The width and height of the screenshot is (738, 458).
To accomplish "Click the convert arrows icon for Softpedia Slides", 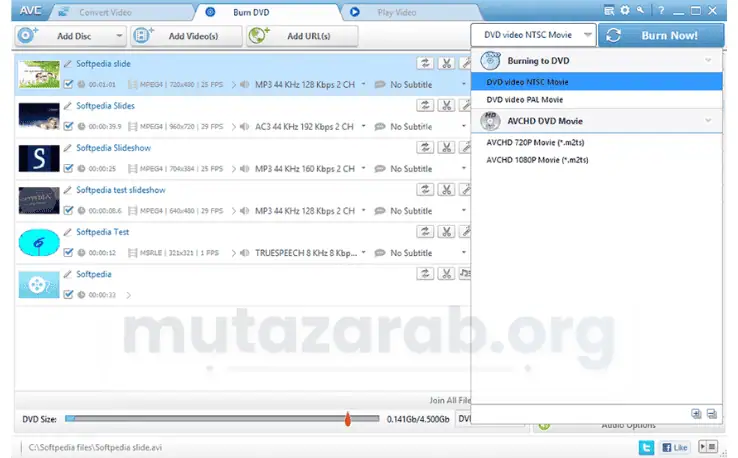I will 425,105.
